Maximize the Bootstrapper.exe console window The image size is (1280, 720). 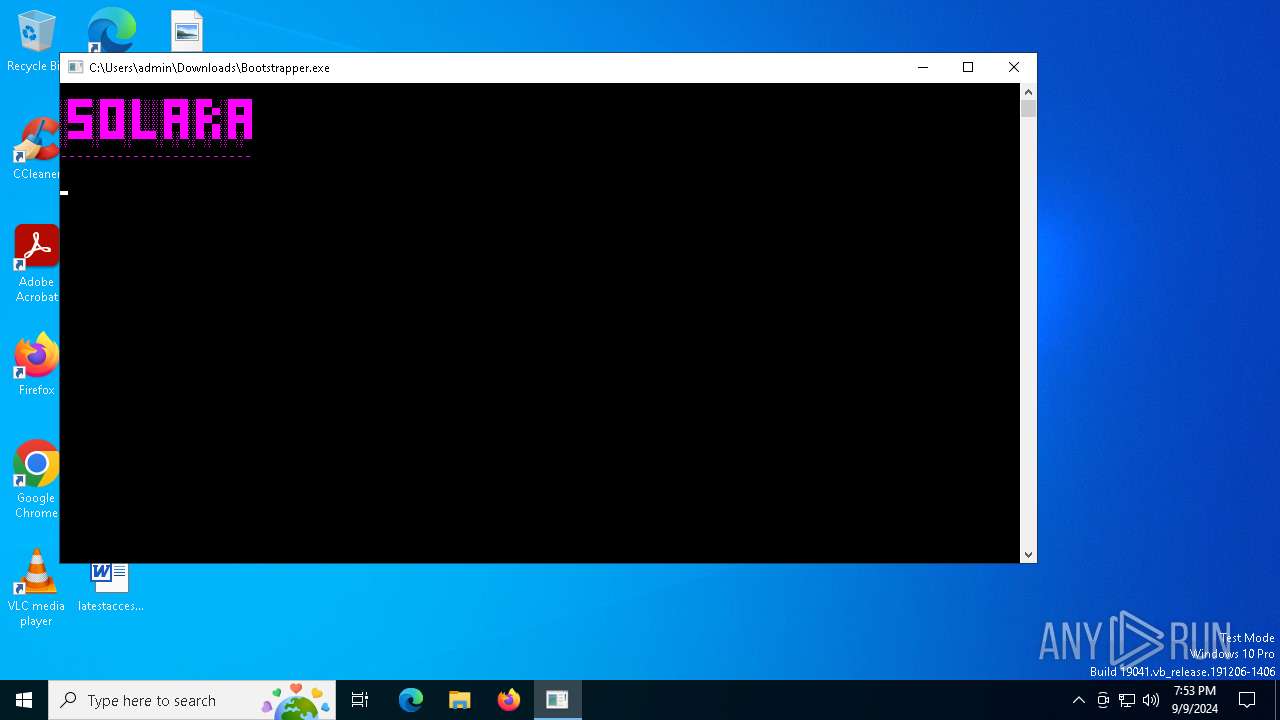click(968, 67)
